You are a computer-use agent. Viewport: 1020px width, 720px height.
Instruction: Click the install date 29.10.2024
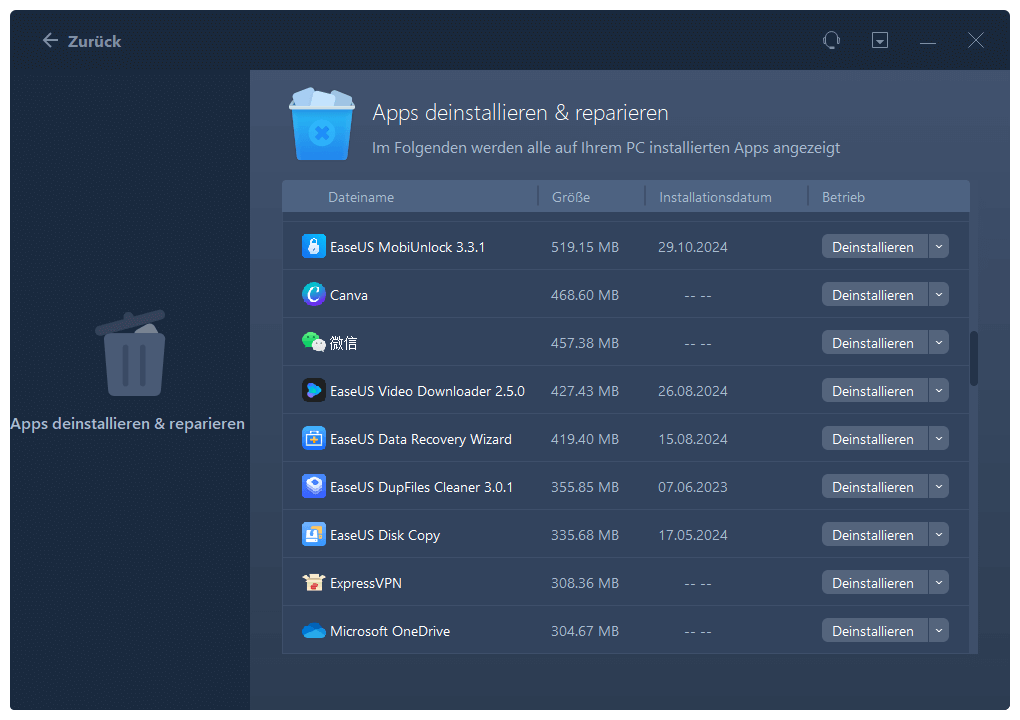coord(693,247)
